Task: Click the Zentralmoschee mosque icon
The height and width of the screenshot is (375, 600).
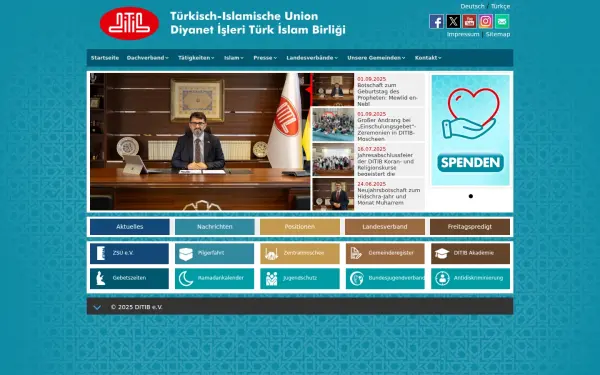Action: [x=271, y=254]
